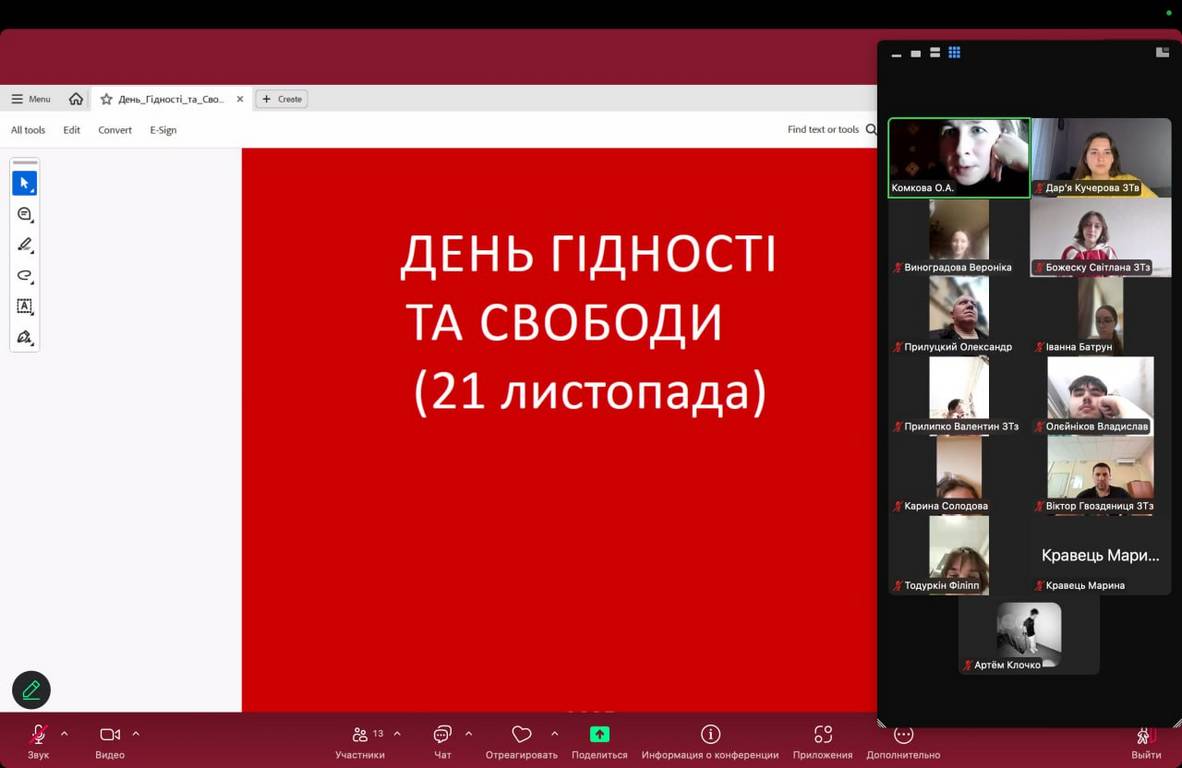Click Дар'я Кучерова's video thumbnail

pos(1100,155)
